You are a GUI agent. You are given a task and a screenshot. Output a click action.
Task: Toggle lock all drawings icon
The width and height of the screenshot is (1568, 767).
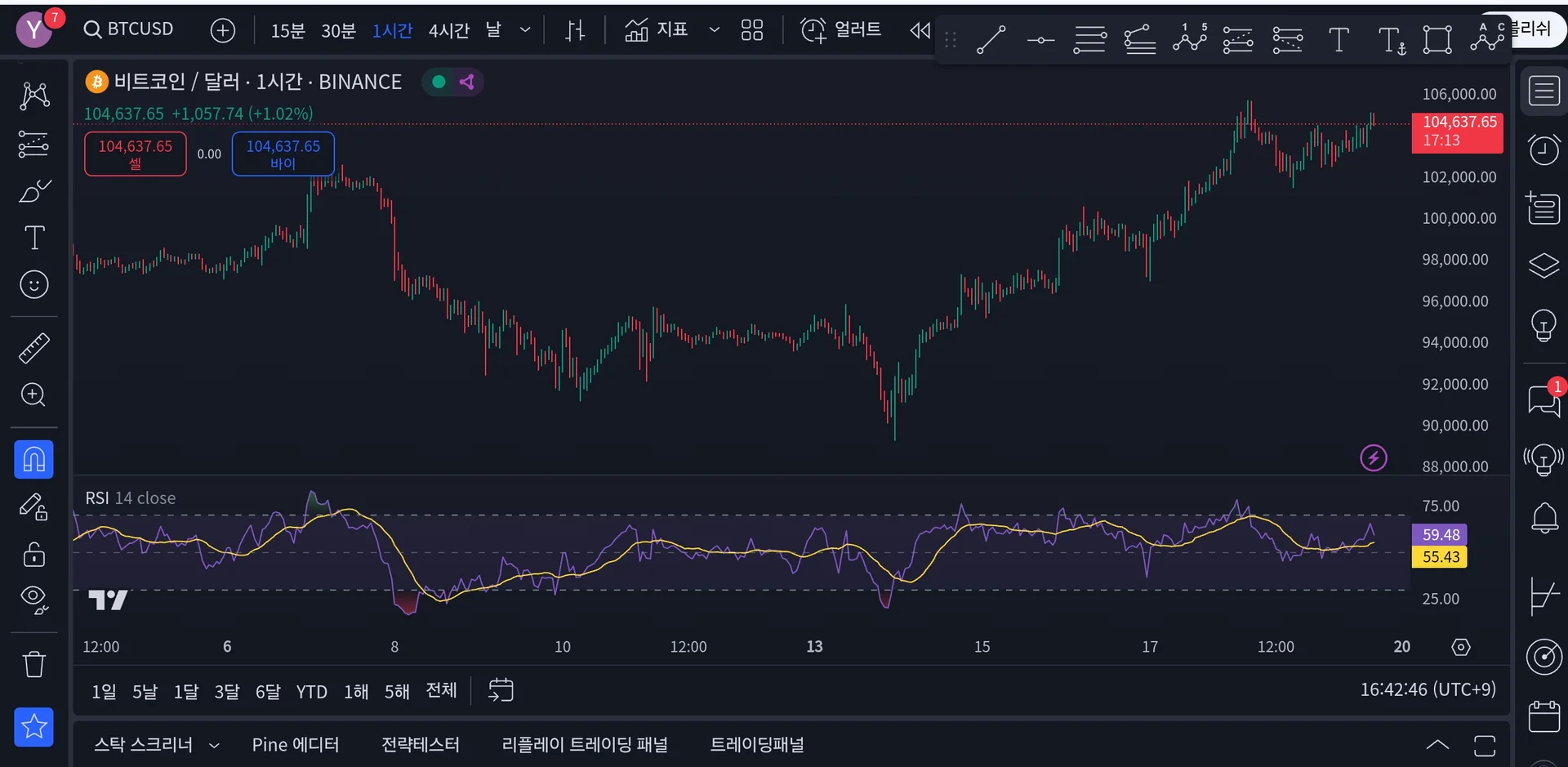point(33,555)
